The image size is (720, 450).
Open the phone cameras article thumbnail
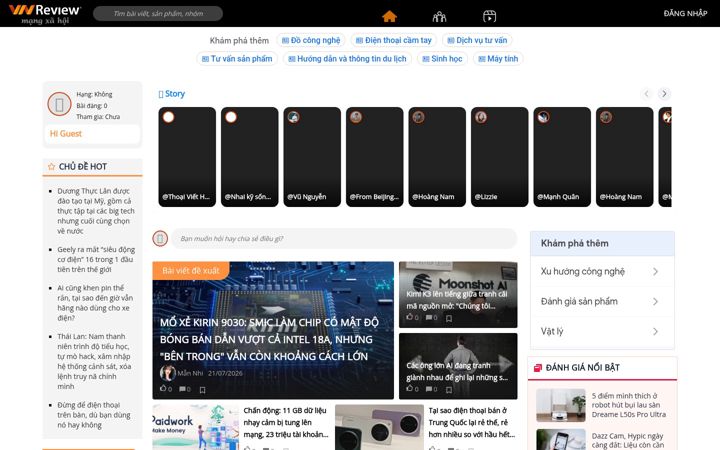[379, 427]
